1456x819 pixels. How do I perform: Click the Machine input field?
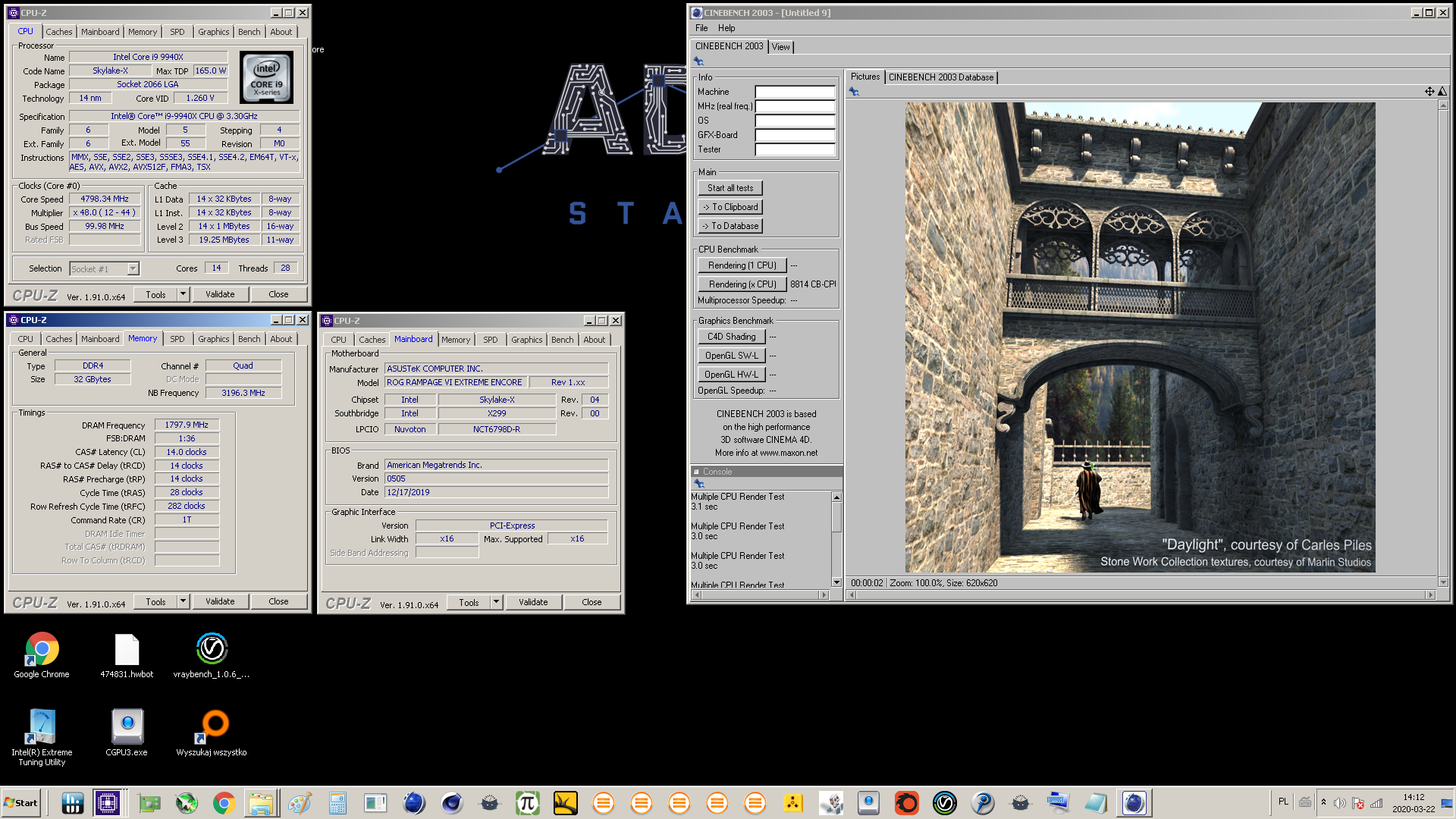point(795,92)
